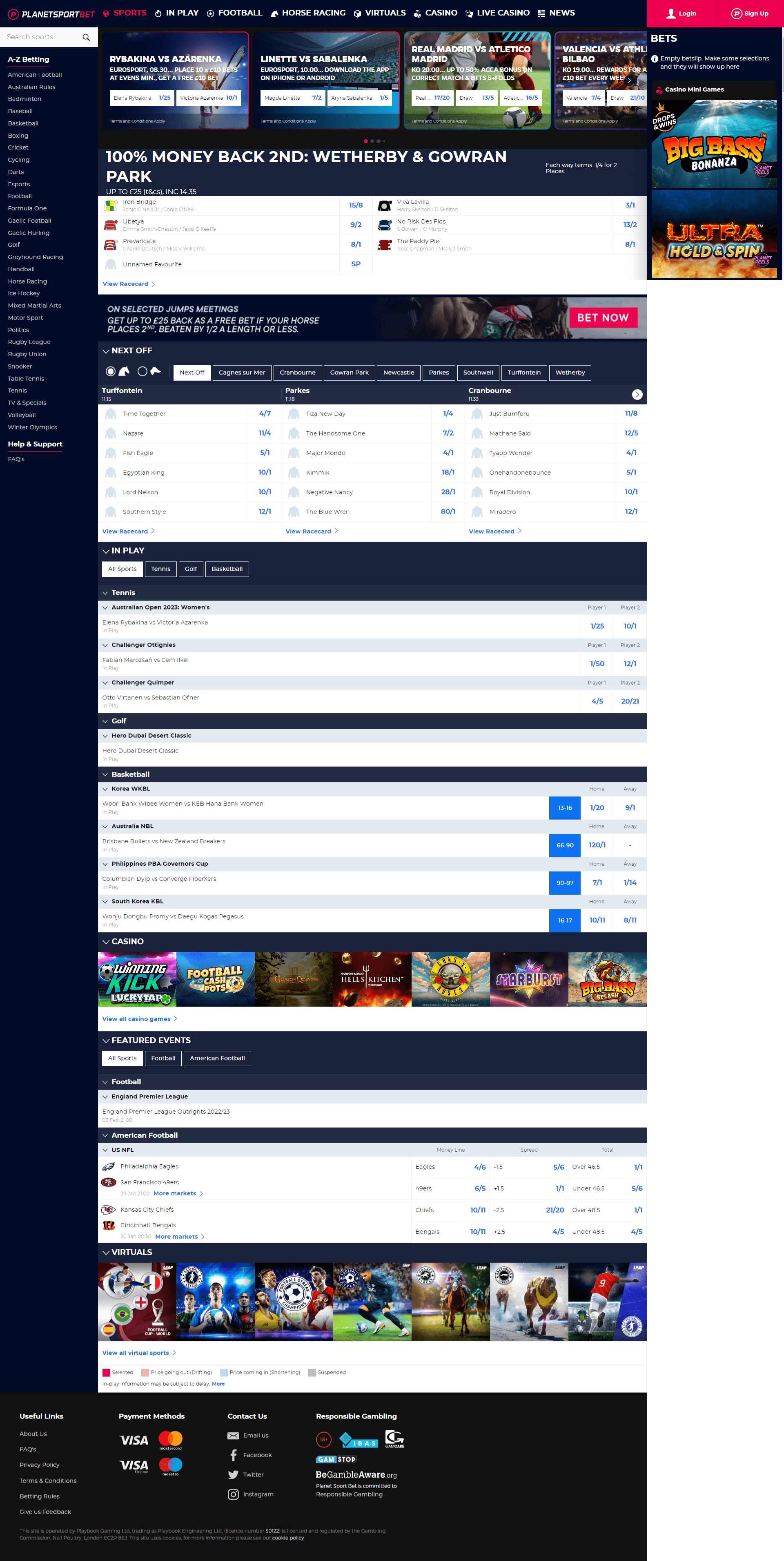The height and width of the screenshot is (1561, 784).
Task: Click the Ubetya jockey silks icon
Action: click(110, 225)
